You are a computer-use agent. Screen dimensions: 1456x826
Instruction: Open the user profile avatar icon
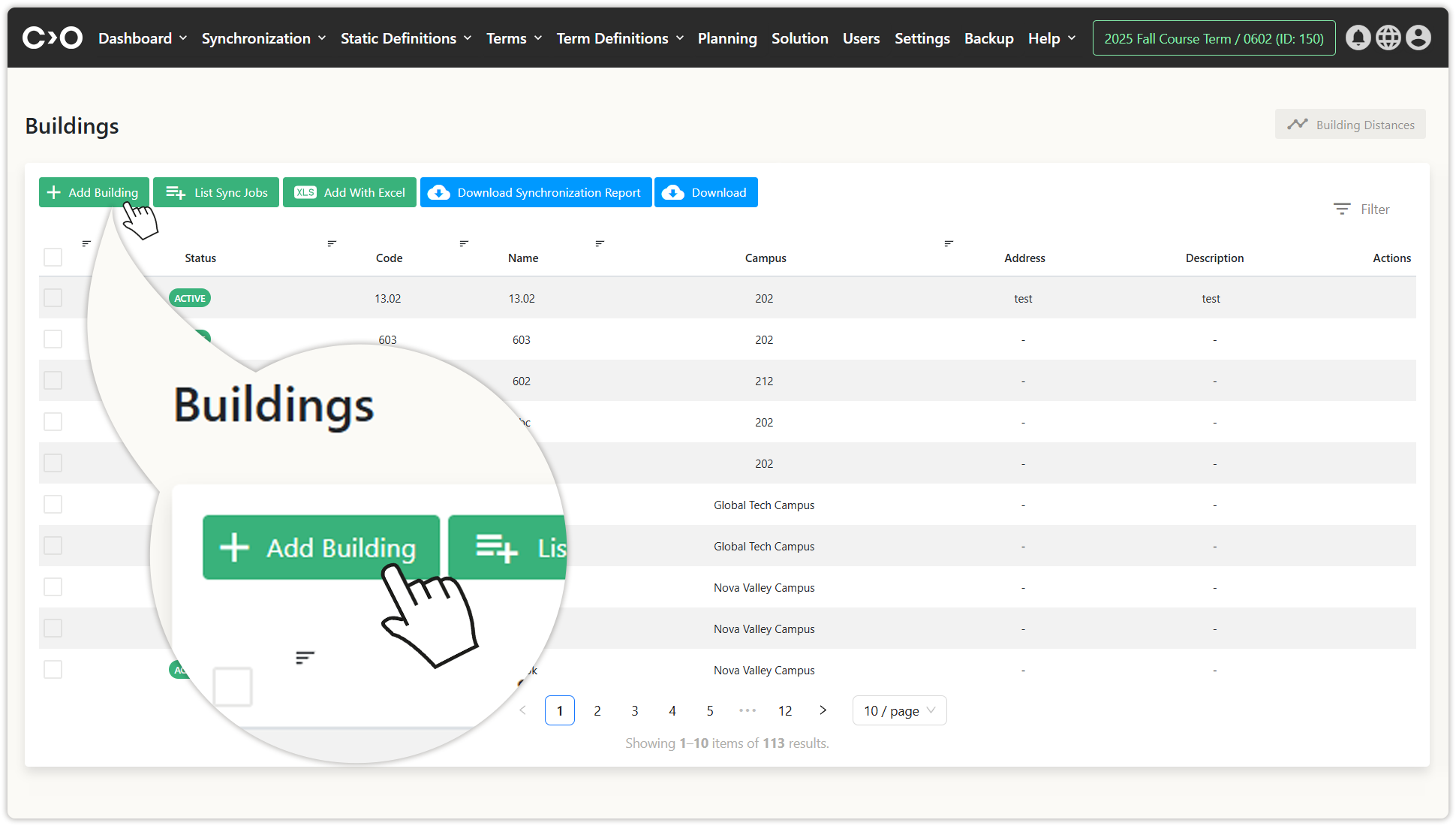point(1418,38)
